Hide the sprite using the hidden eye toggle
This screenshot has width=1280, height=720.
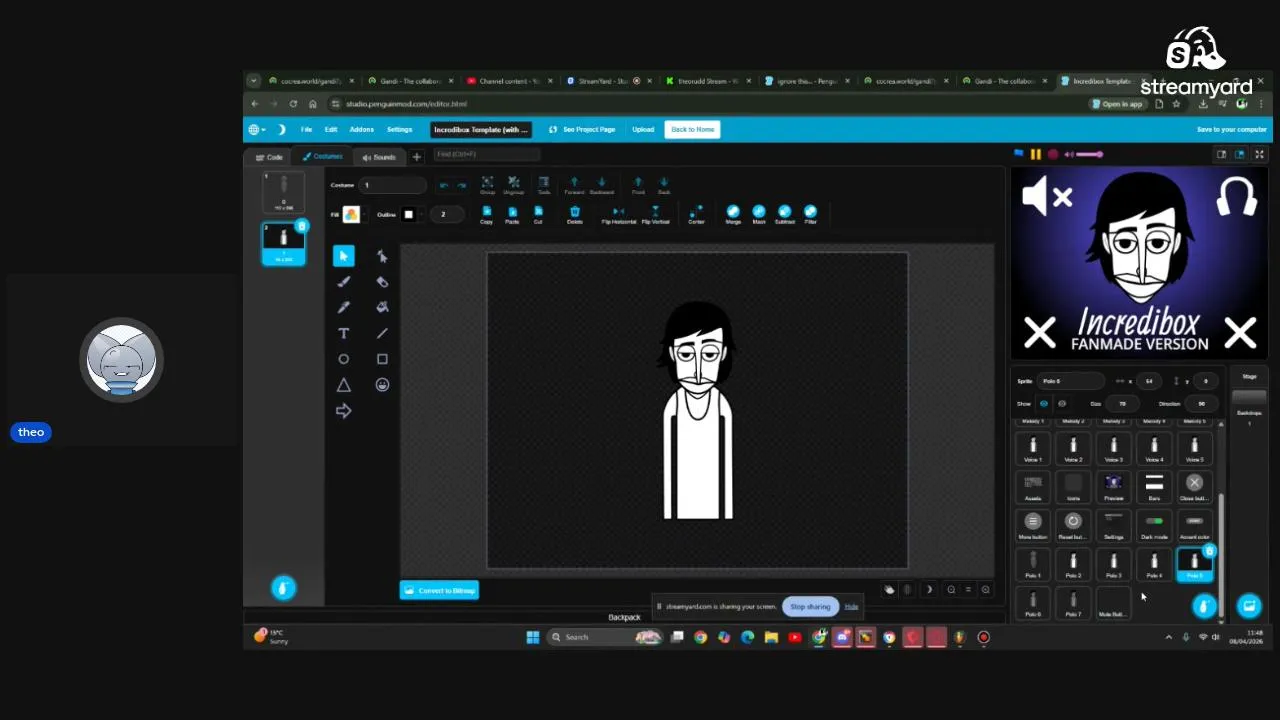click(x=1062, y=404)
